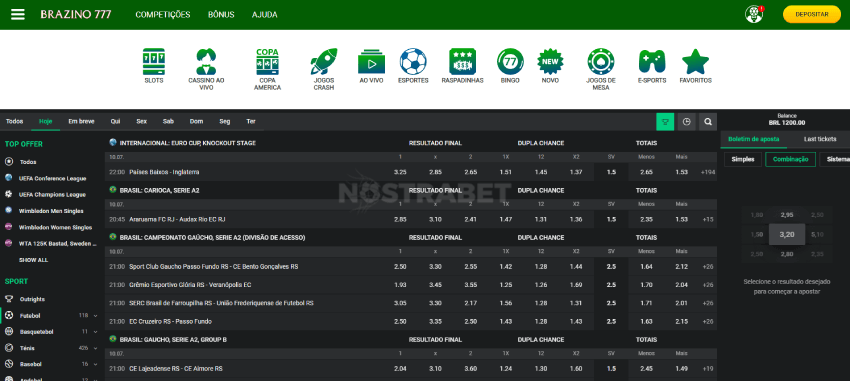The height and width of the screenshot is (381, 850).
Task: Select Combinação bet type
Action: point(790,159)
